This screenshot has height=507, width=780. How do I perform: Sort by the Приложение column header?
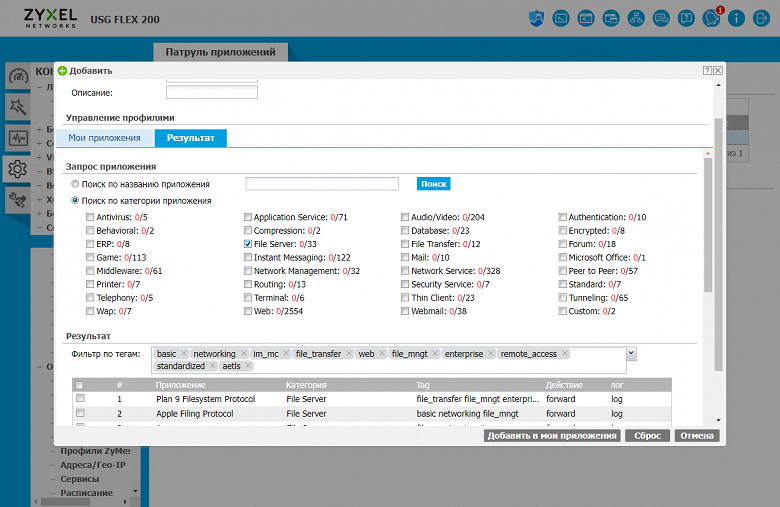181,385
